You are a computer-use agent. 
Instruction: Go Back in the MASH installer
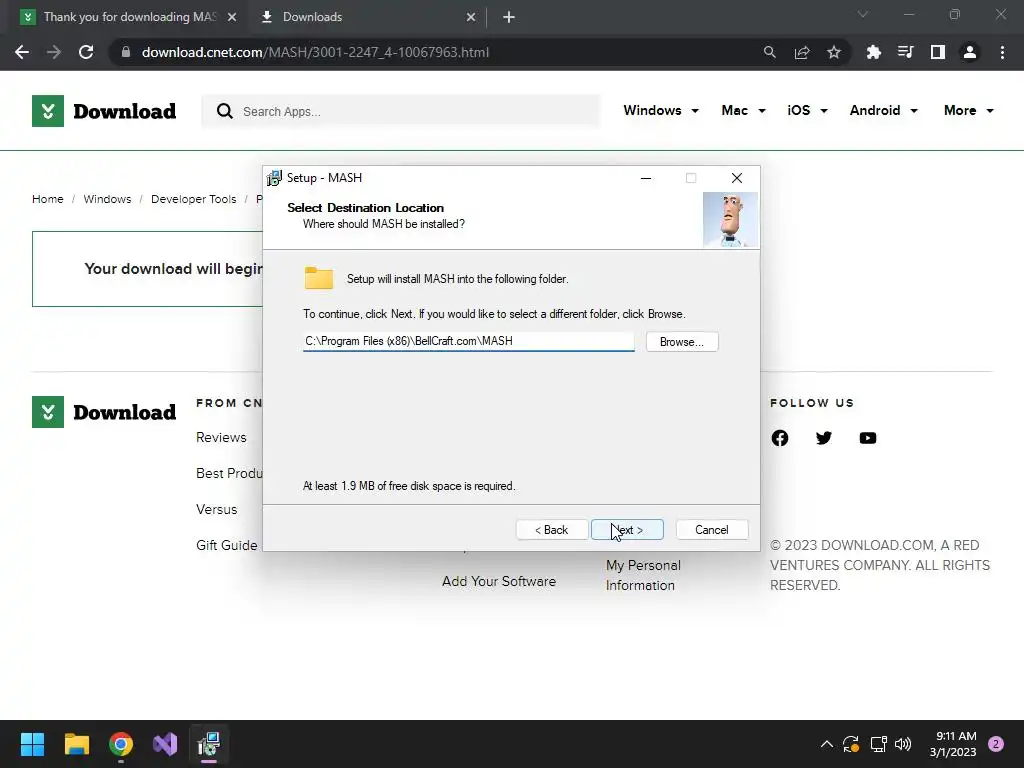tap(552, 530)
